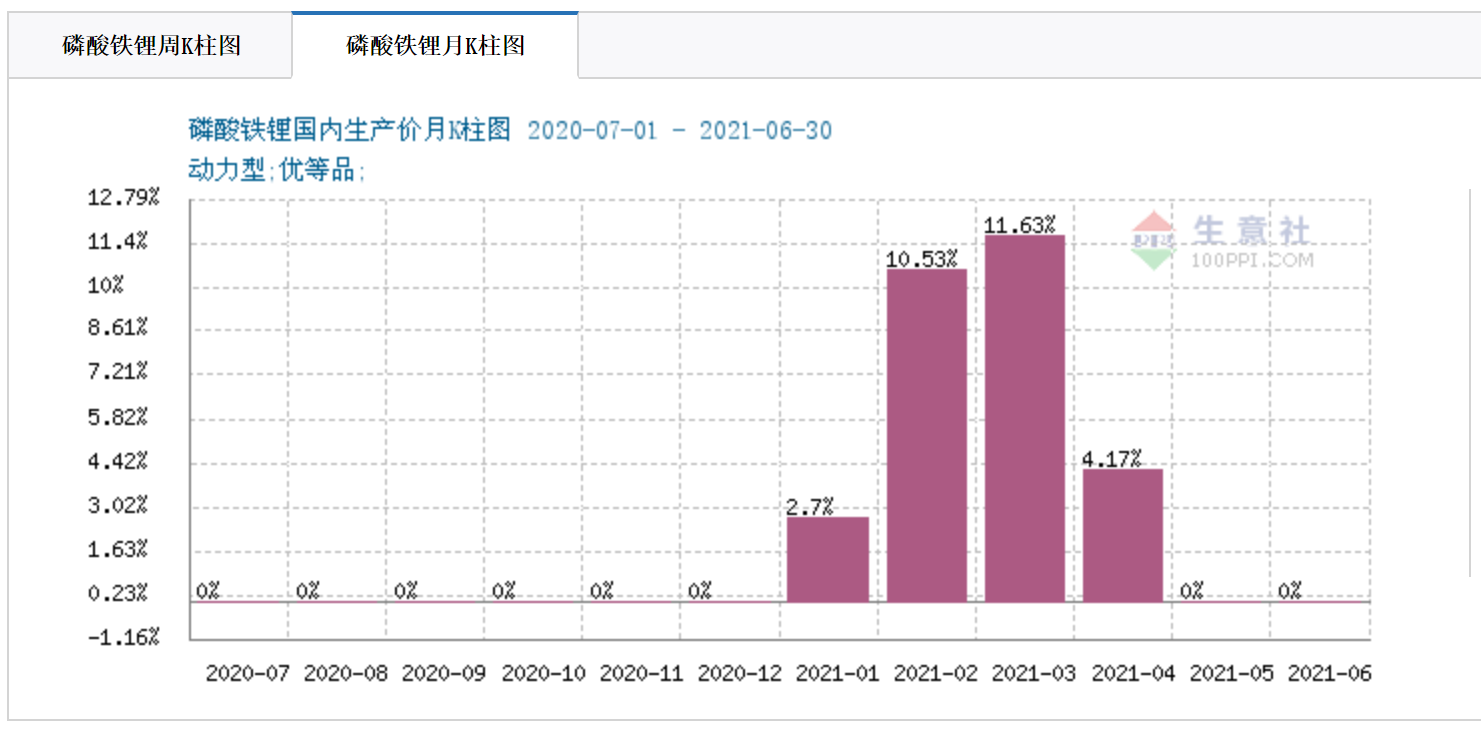The width and height of the screenshot is (1481, 736).
Task: Click the 2020-08 x-axis label
Action: pyautogui.click(x=345, y=674)
